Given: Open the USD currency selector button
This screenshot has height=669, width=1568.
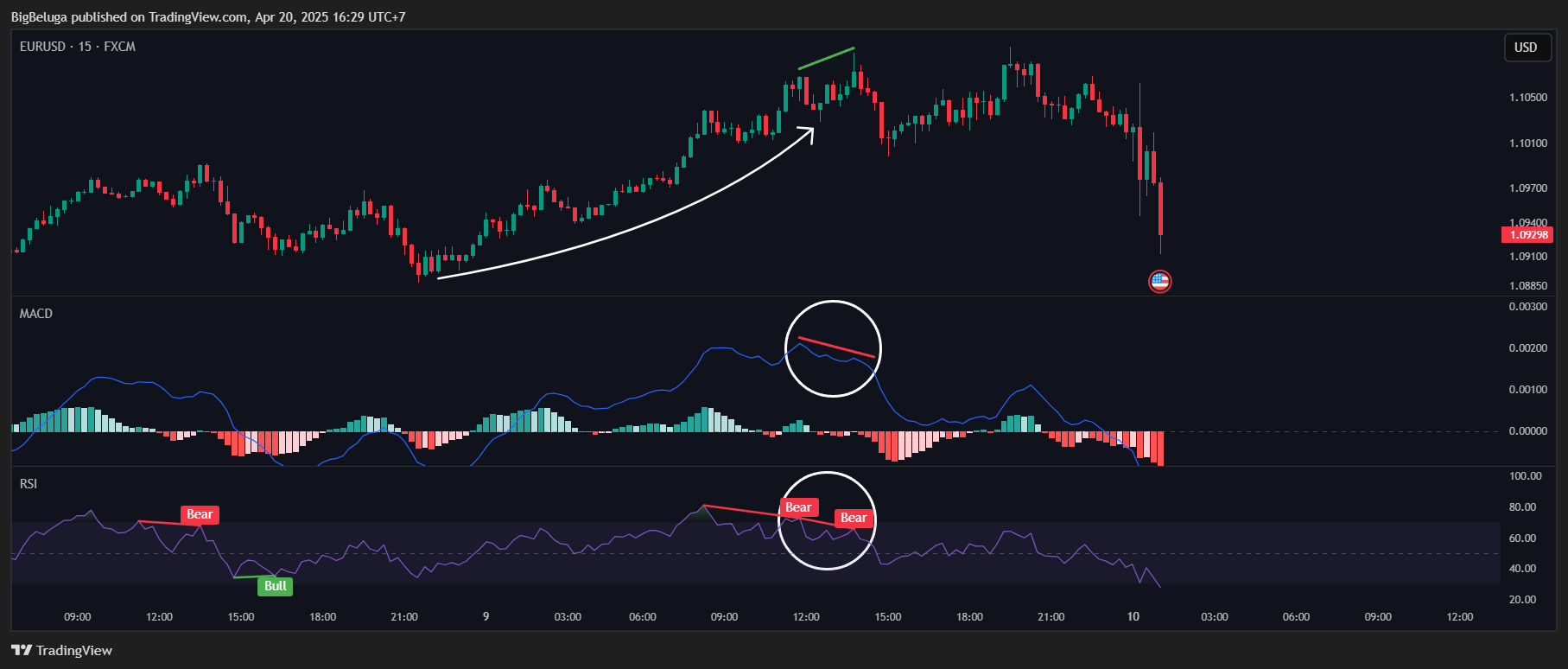Looking at the screenshot, I should tap(1526, 48).
